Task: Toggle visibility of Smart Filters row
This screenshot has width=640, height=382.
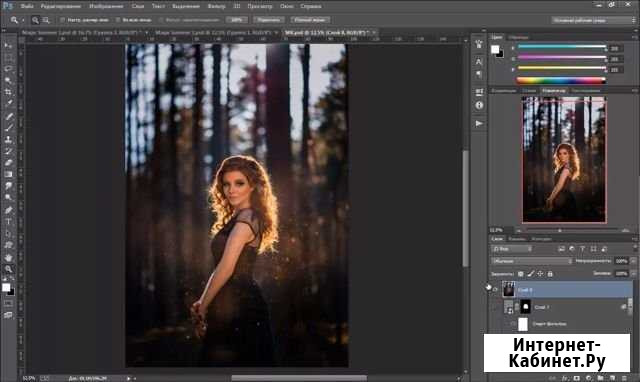Action: (x=513, y=324)
